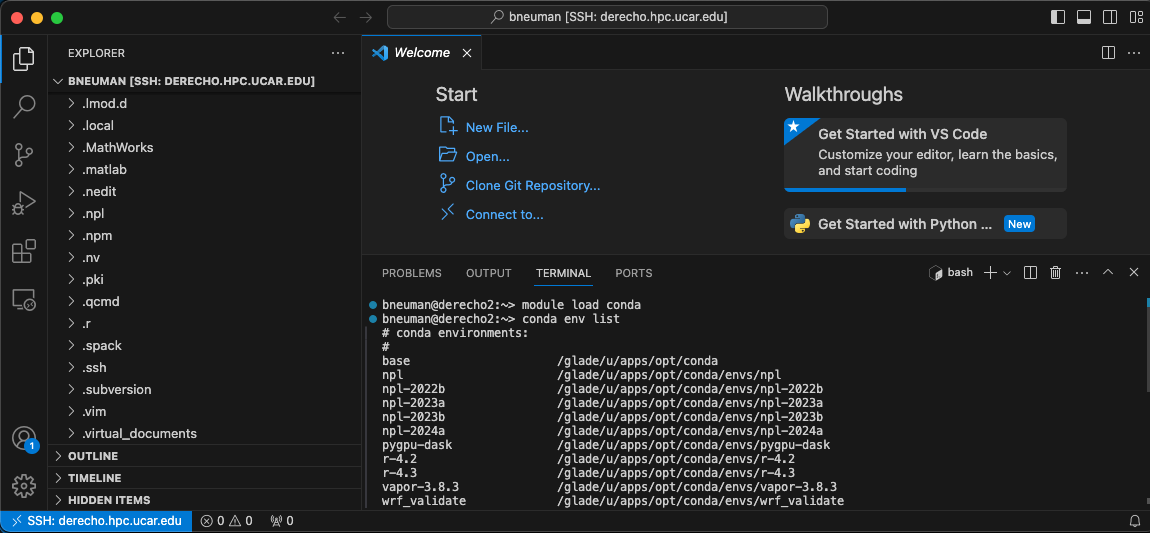Split the editor right icon
Viewport: 1150px width, 533px height.
pyautogui.click(x=1108, y=53)
